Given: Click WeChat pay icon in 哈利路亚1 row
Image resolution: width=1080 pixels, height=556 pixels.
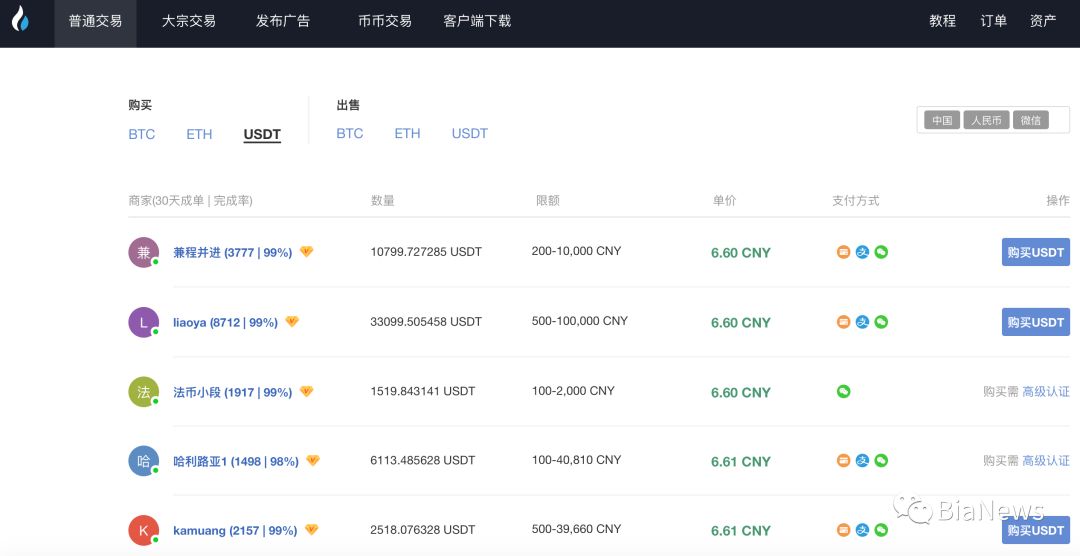Looking at the screenshot, I should (881, 461).
